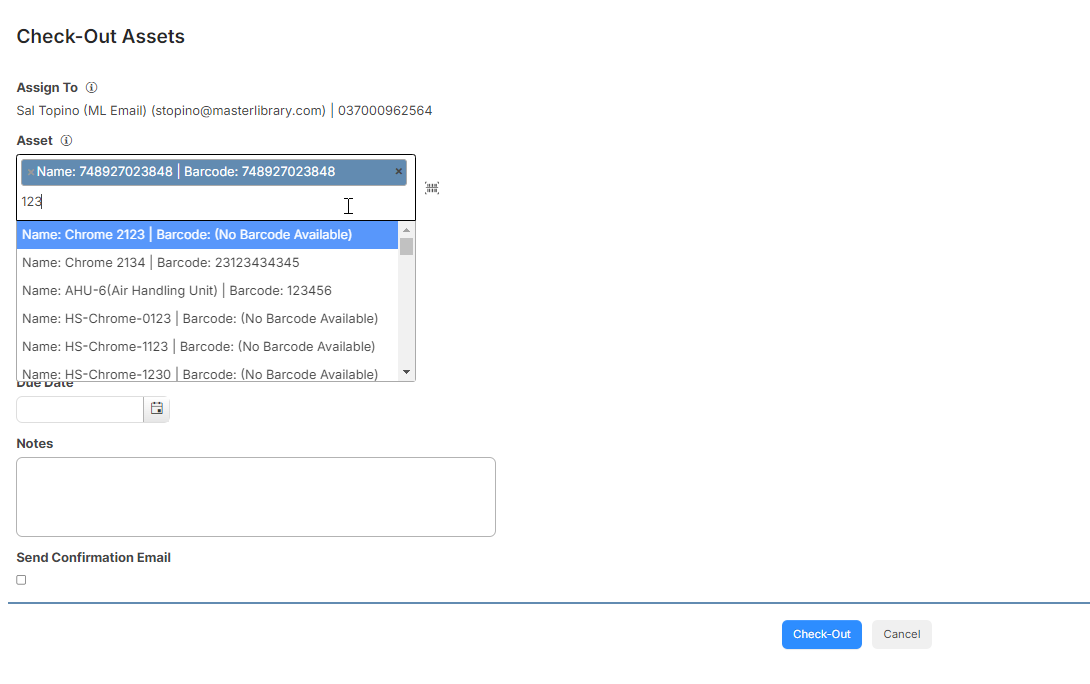Select HS-Chrome-0123 from the results

[x=207, y=318]
